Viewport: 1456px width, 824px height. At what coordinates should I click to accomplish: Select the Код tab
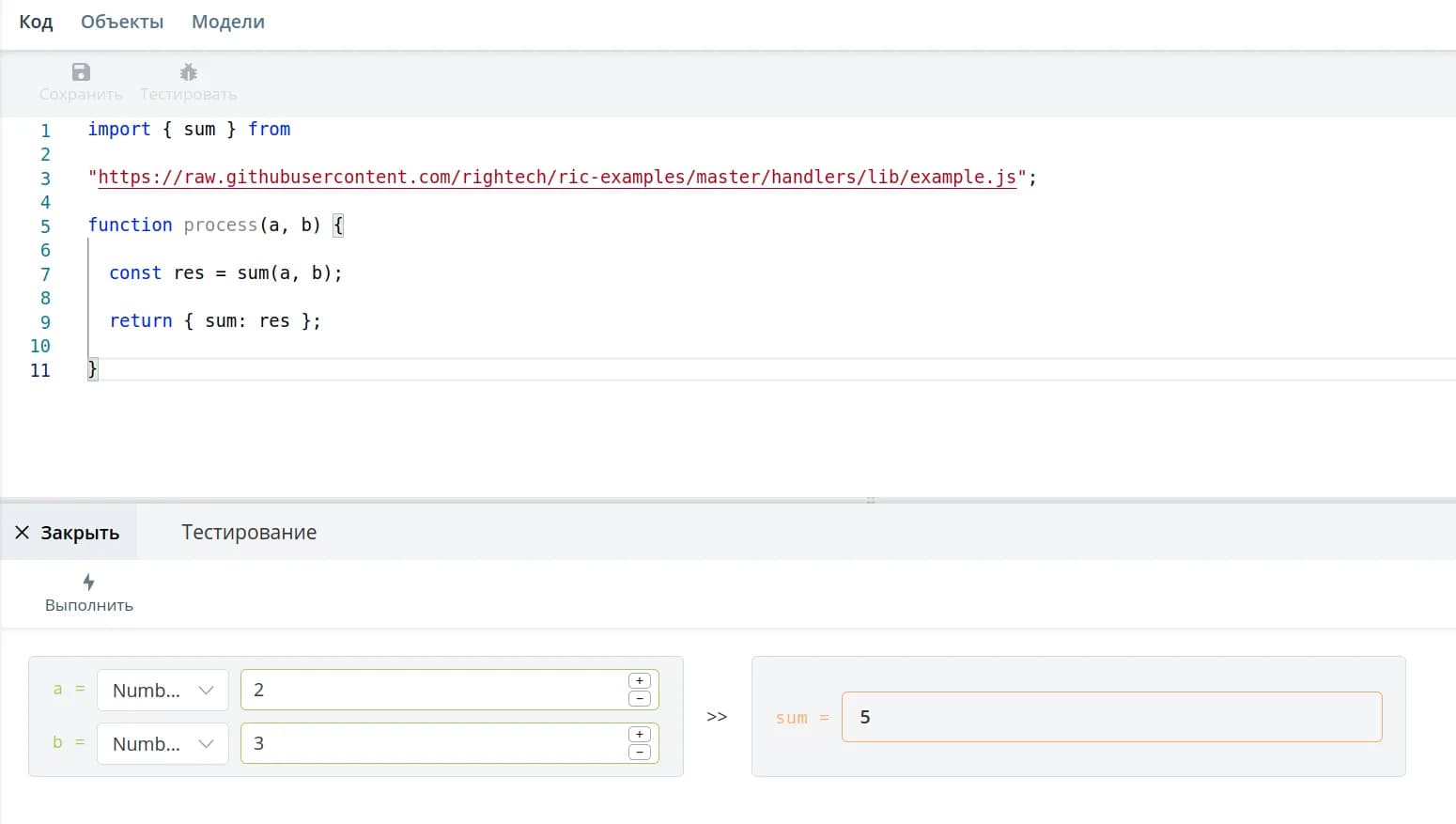36,22
